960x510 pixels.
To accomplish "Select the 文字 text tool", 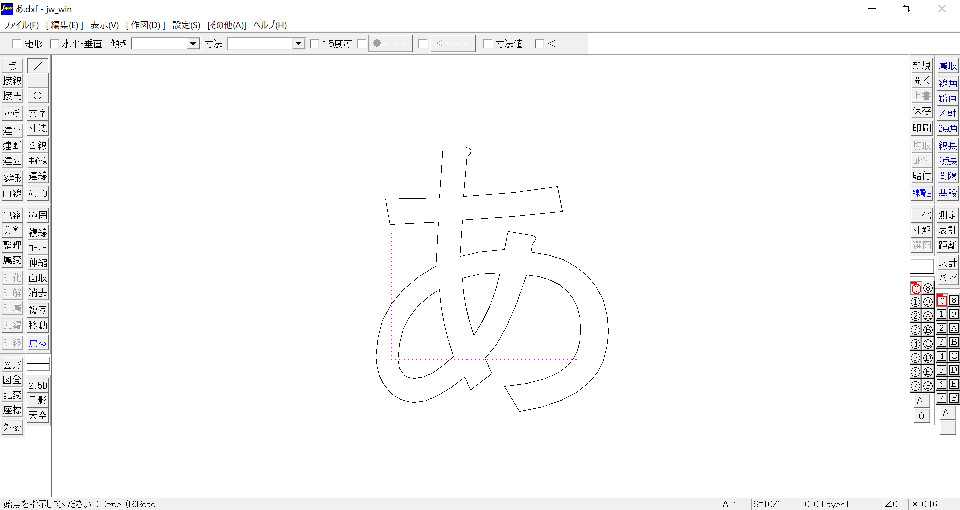I will click(38, 113).
